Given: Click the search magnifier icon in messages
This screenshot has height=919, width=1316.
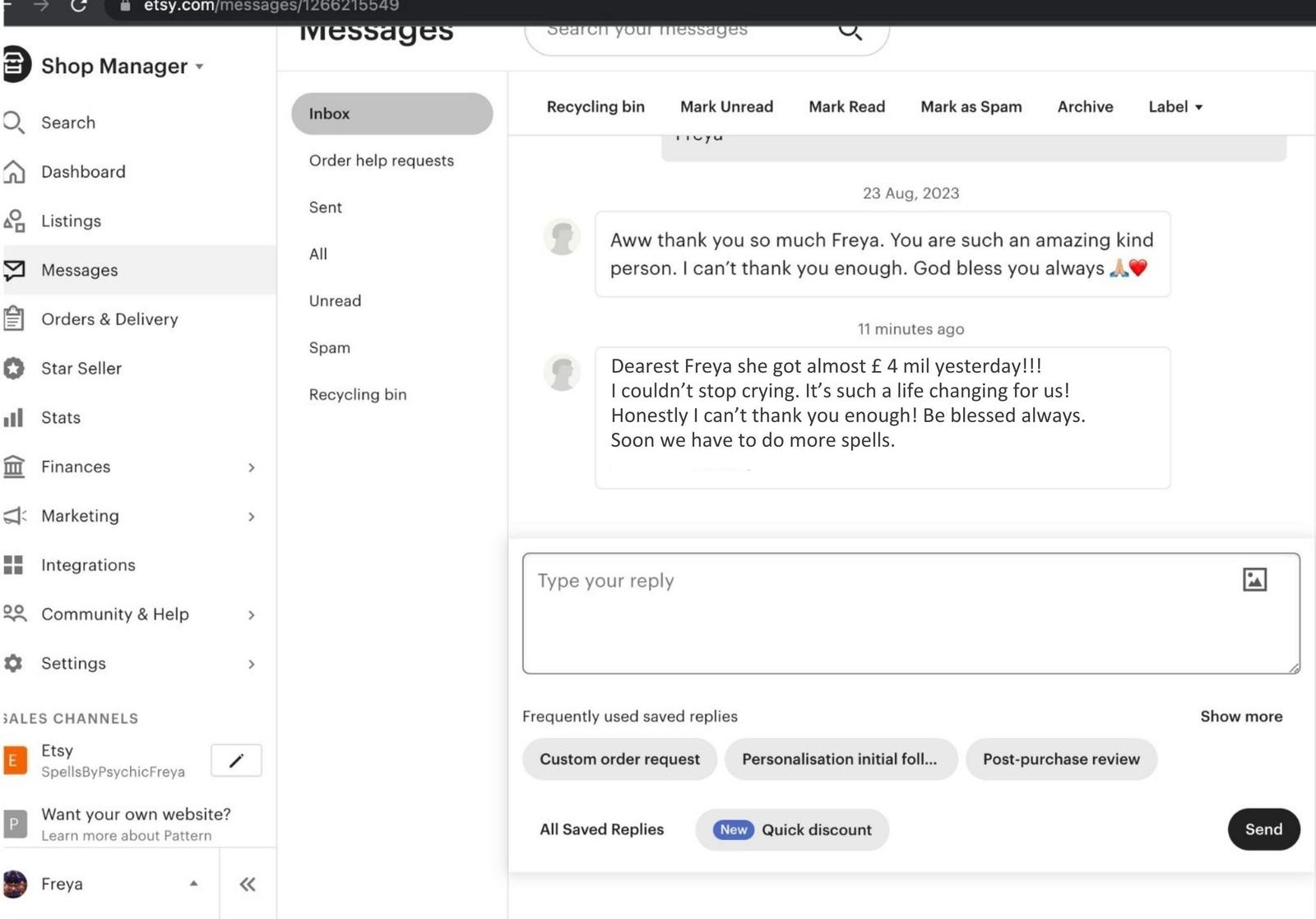Looking at the screenshot, I should (850, 31).
